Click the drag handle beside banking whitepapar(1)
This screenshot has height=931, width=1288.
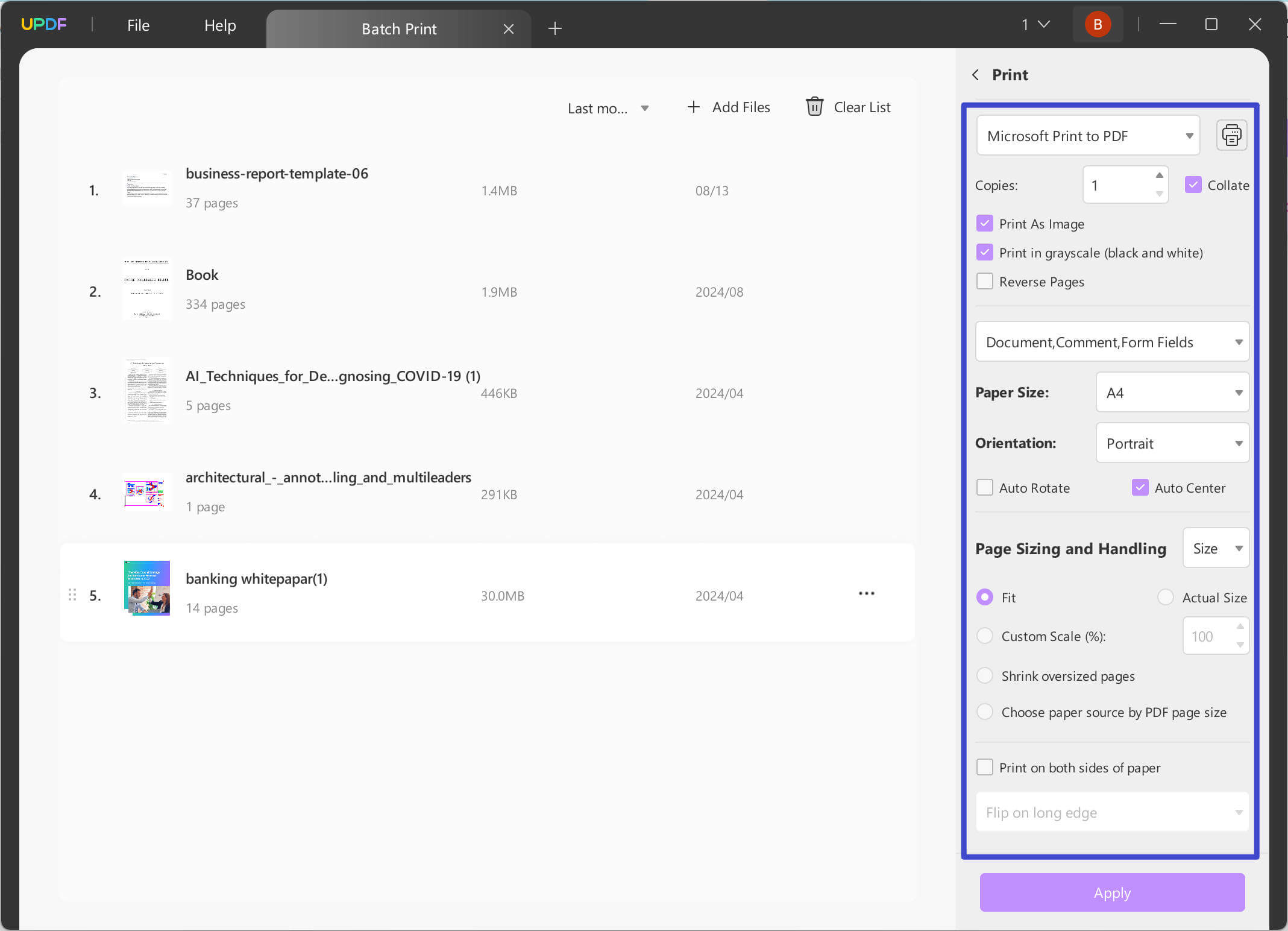[72, 595]
